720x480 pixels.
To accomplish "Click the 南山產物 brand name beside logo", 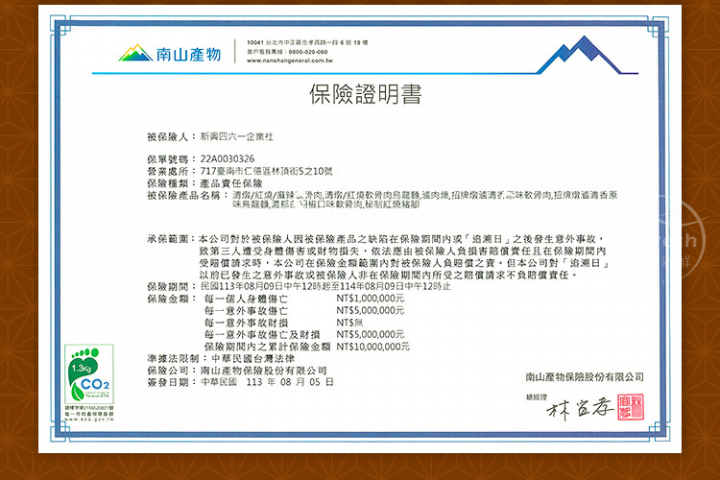I will [x=189, y=53].
